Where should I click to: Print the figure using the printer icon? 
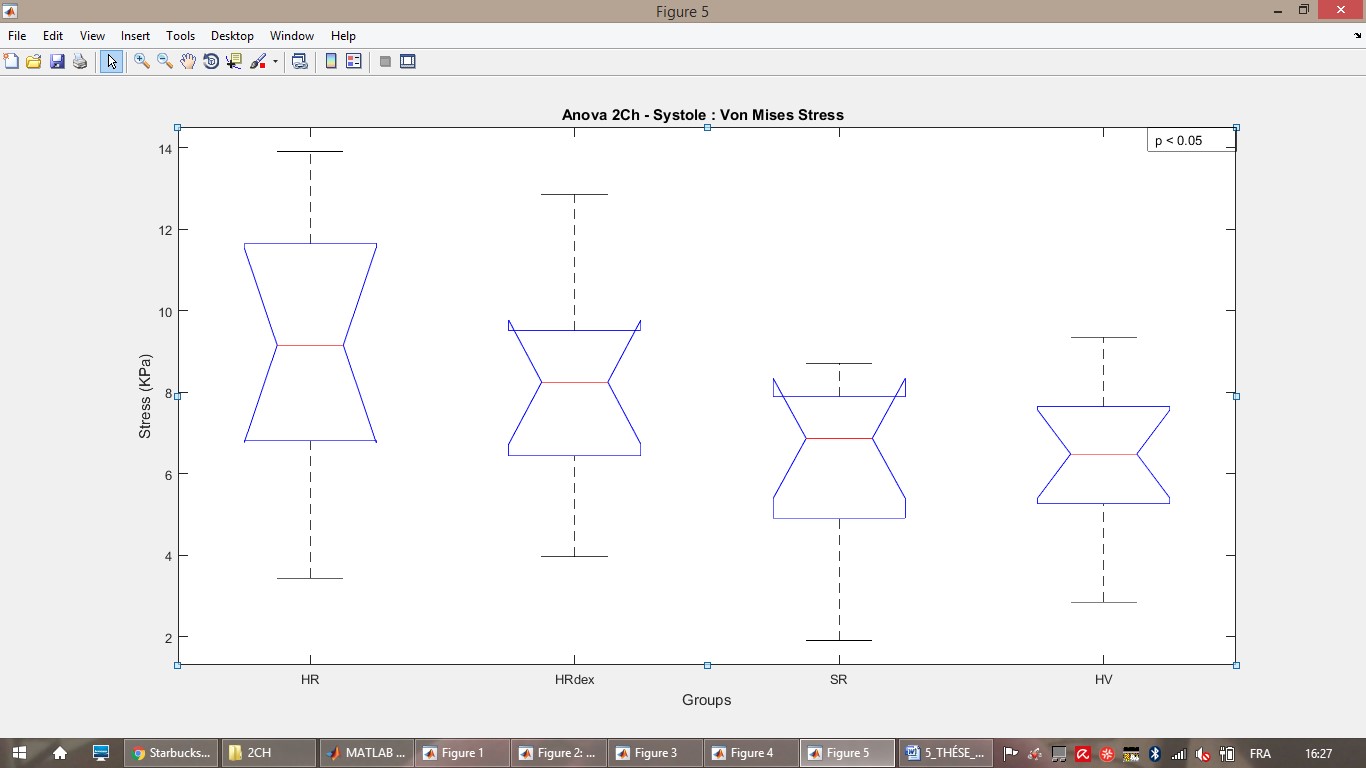(x=80, y=62)
